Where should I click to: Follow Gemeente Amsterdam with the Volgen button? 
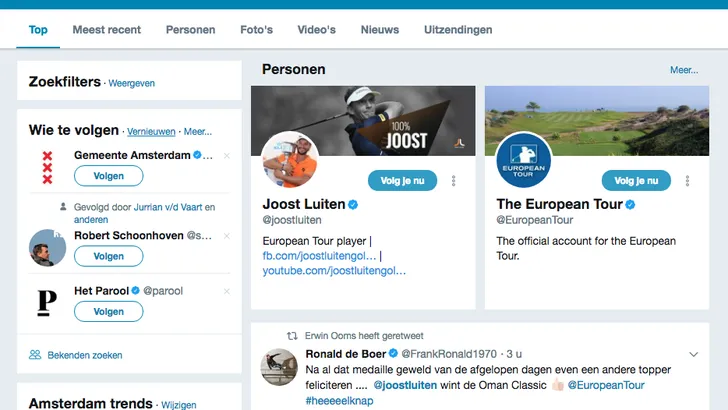108,176
